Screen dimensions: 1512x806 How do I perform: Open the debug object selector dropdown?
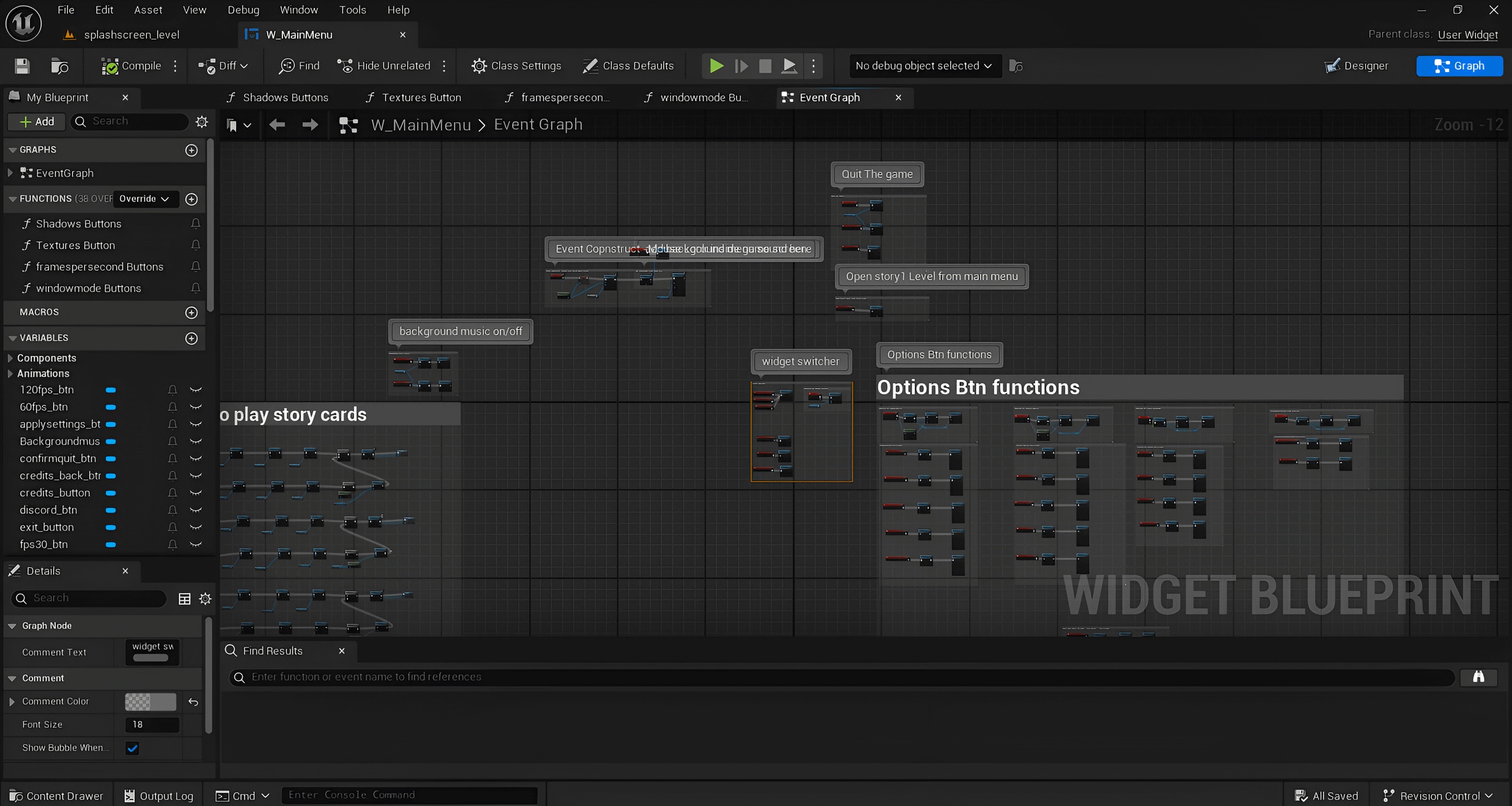(x=924, y=66)
